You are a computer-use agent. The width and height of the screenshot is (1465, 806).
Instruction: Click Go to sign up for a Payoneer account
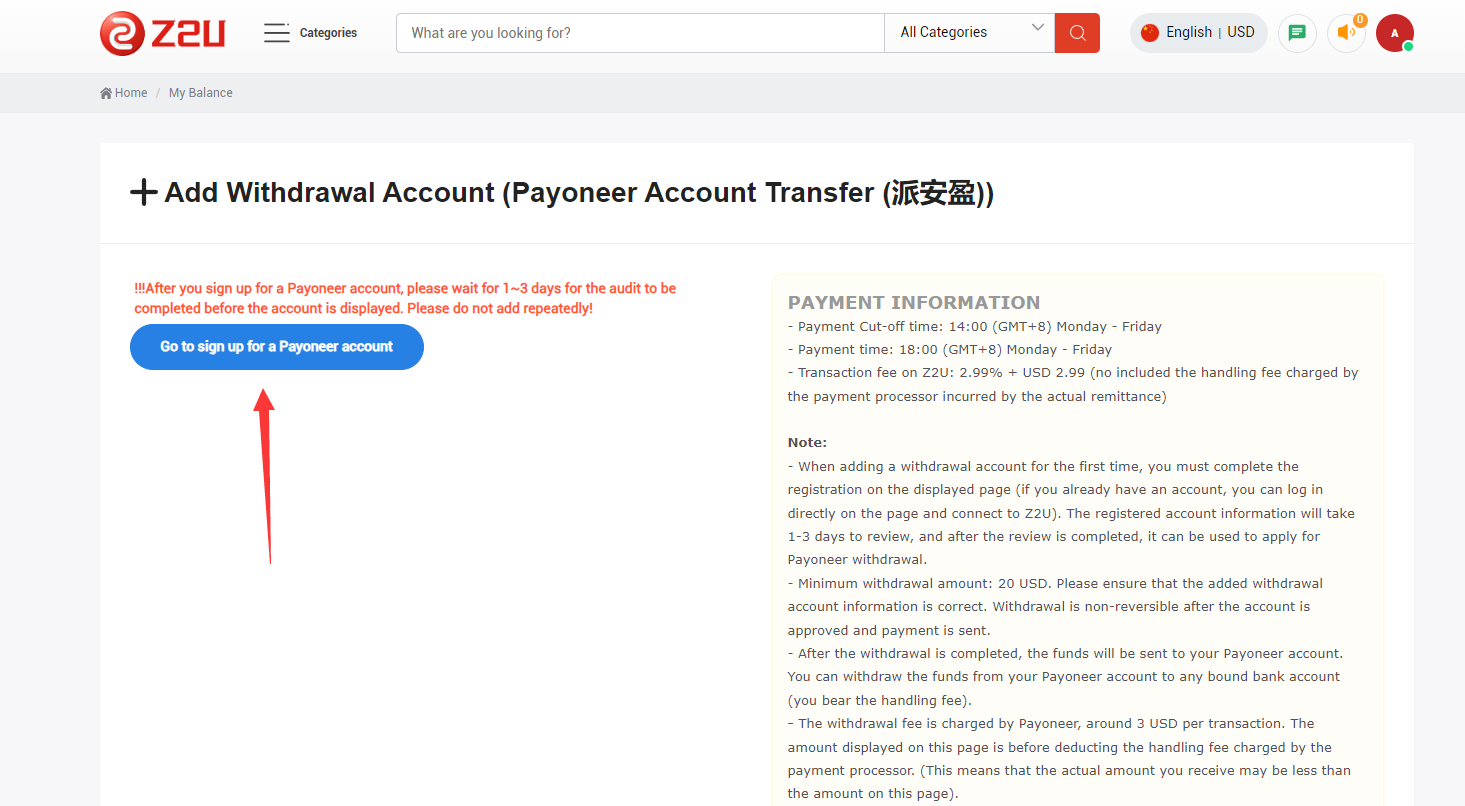click(x=277, y=347)
